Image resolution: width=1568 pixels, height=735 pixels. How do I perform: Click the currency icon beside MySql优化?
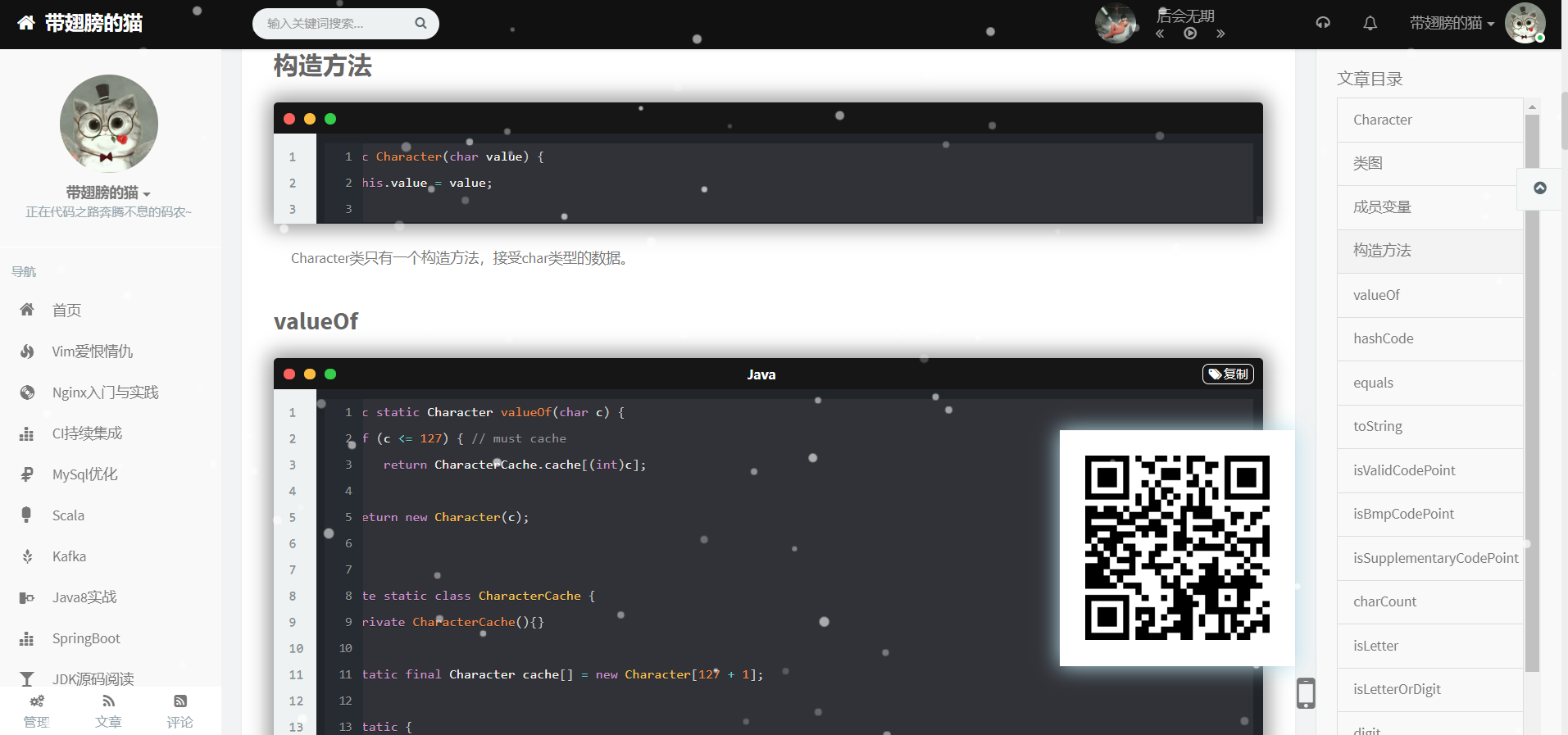[27, 474]
